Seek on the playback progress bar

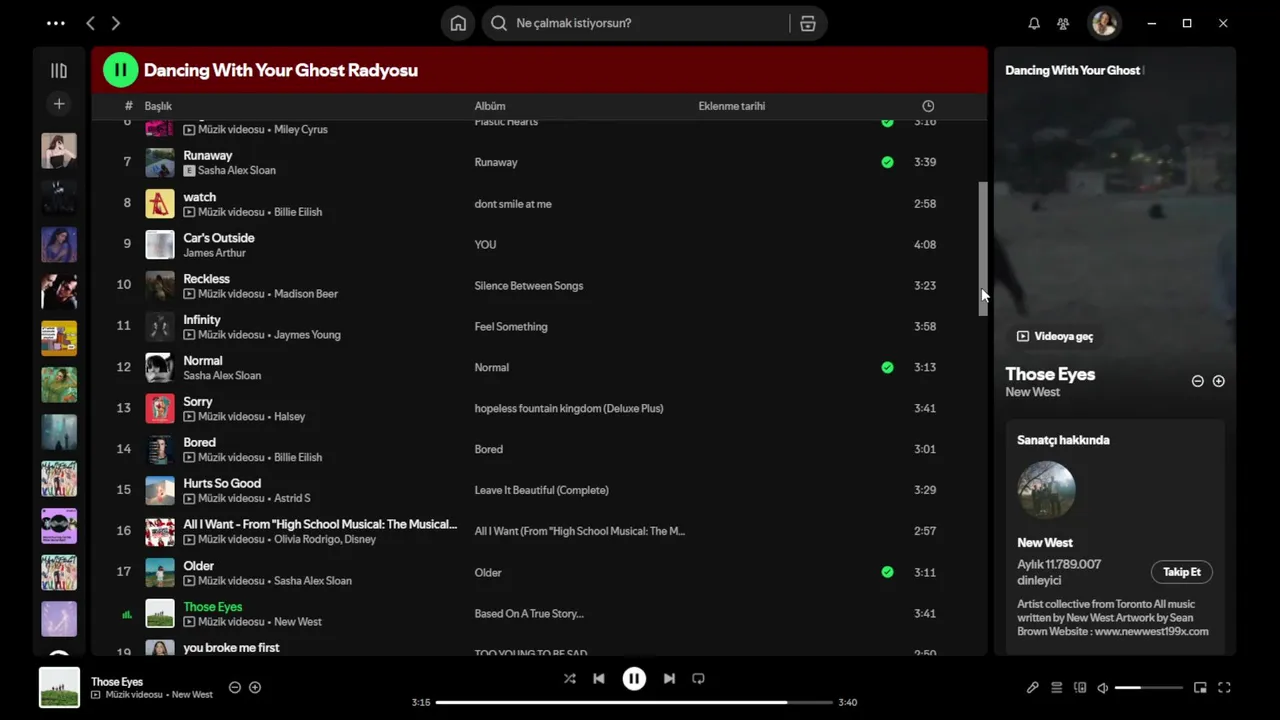pyautogui.click(x=634, y=702)
